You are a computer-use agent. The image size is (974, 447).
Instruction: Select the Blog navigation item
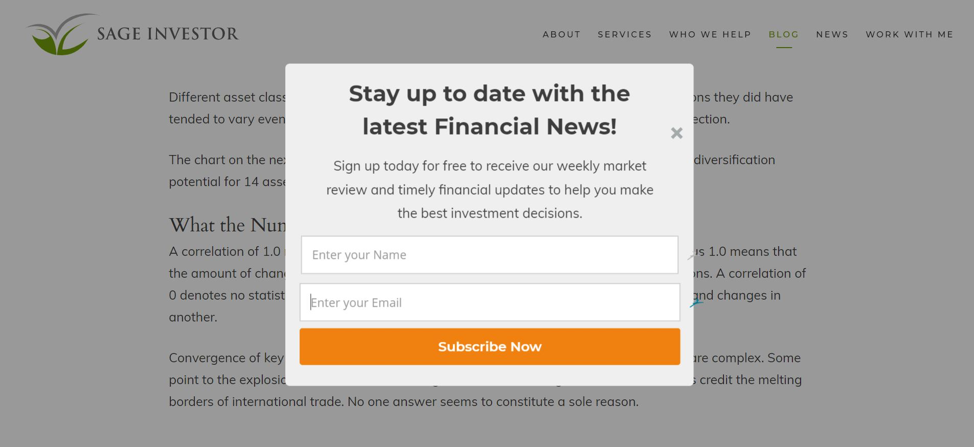click(783, 35)
